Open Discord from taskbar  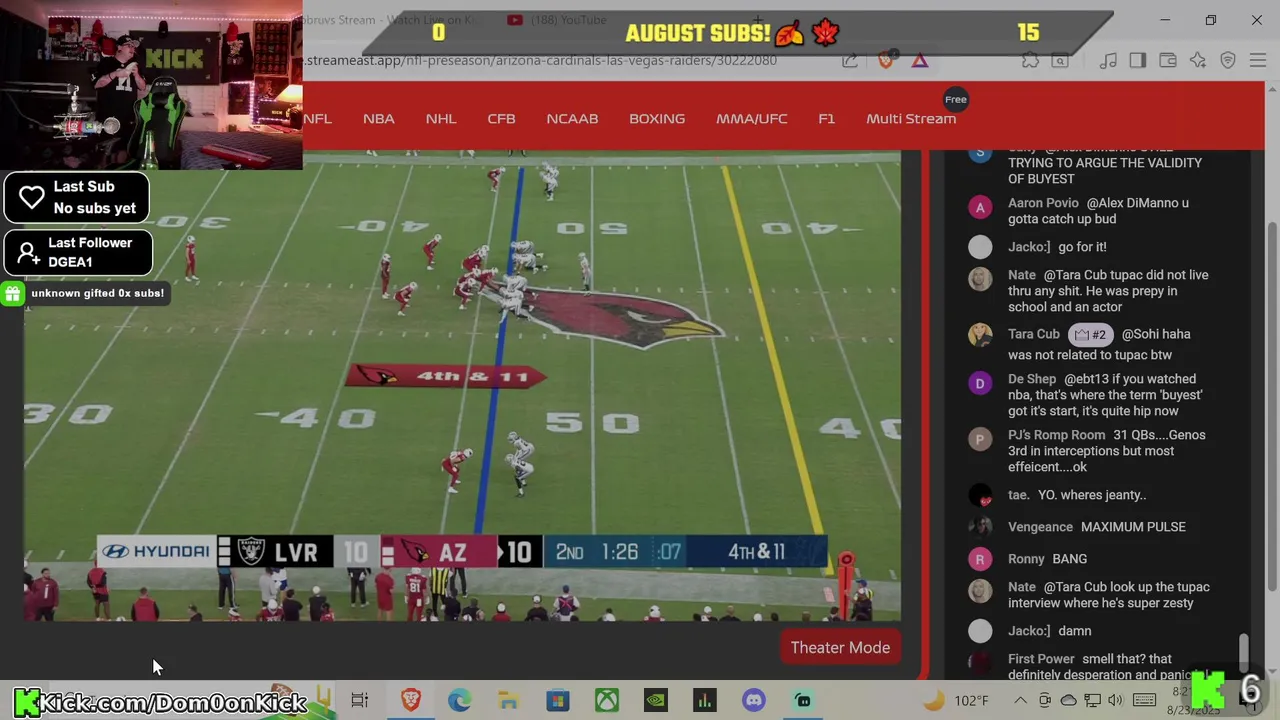coord(753,700)
